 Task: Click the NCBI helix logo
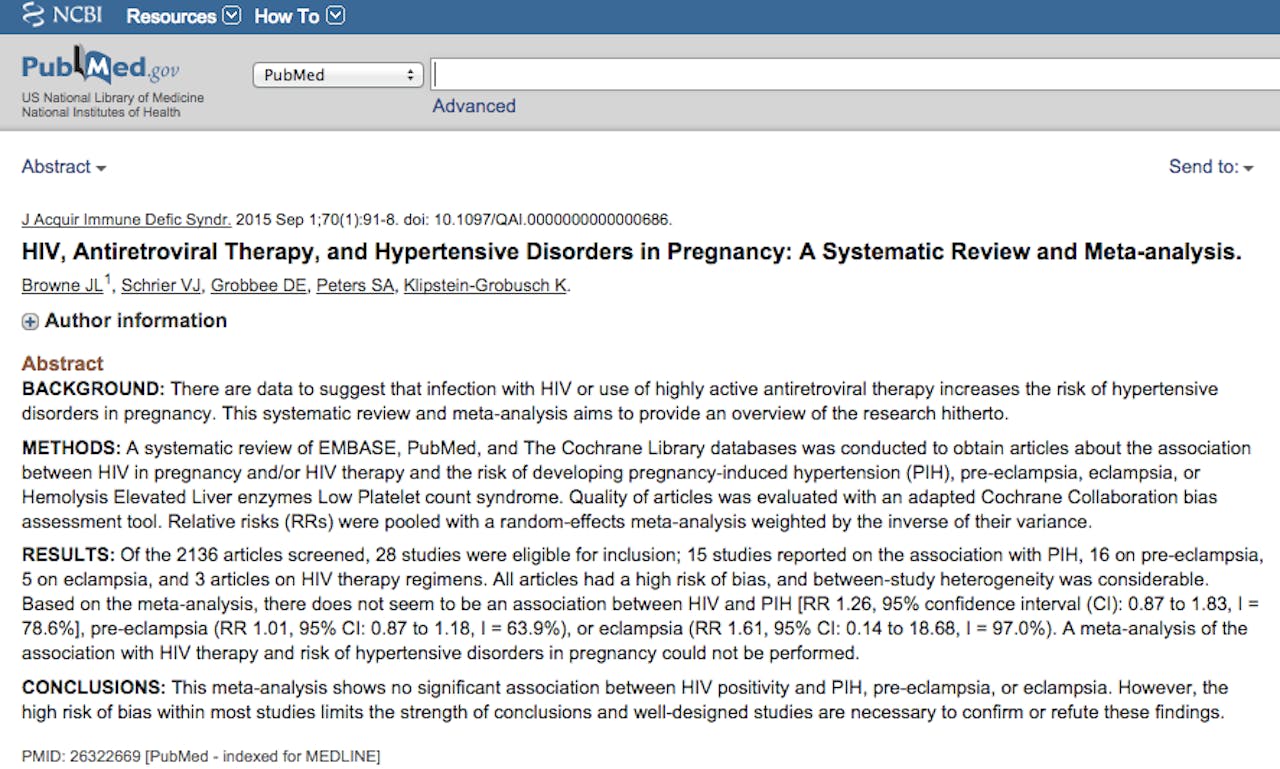33,16
